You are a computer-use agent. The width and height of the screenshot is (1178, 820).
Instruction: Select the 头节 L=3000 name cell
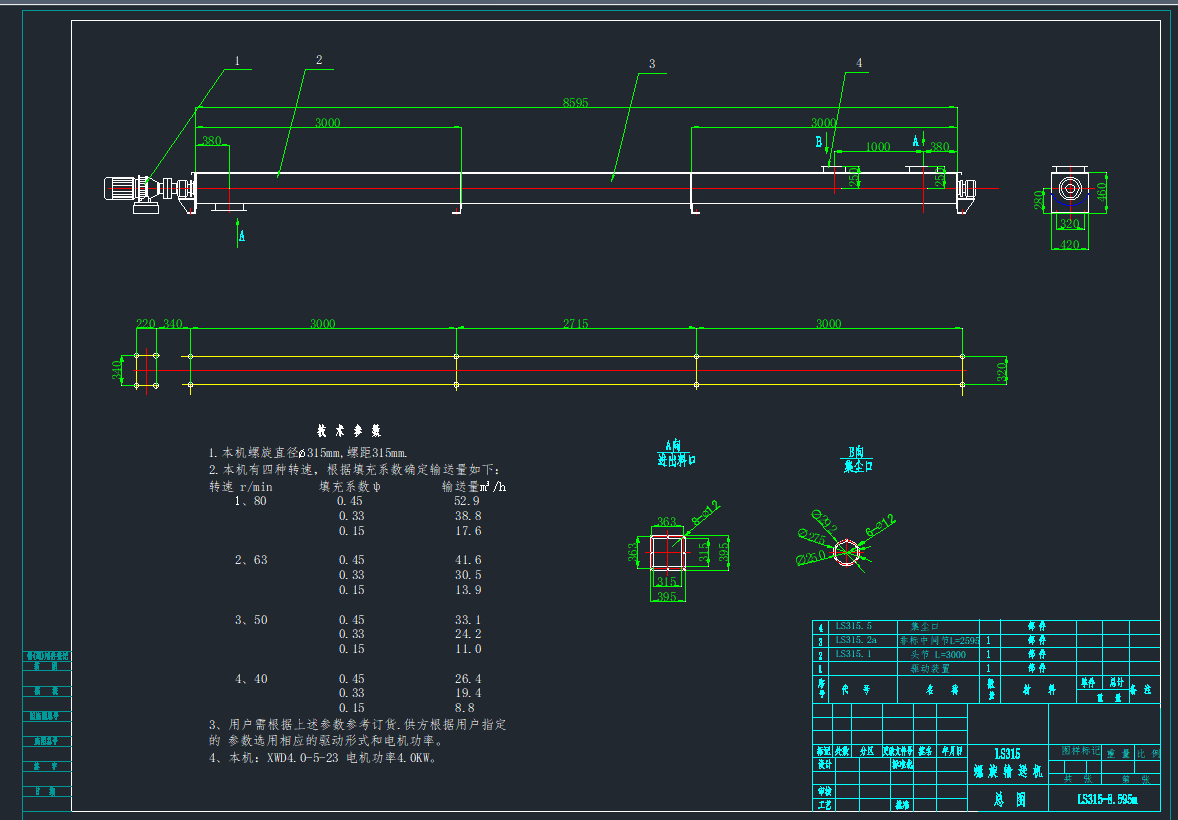(931, 654)
